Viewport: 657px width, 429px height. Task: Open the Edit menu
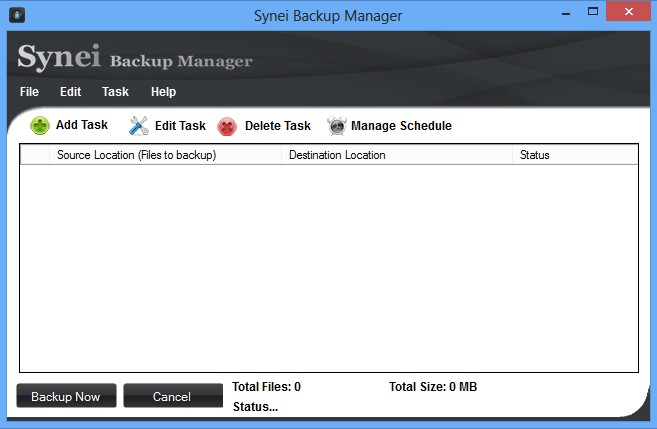70,92
